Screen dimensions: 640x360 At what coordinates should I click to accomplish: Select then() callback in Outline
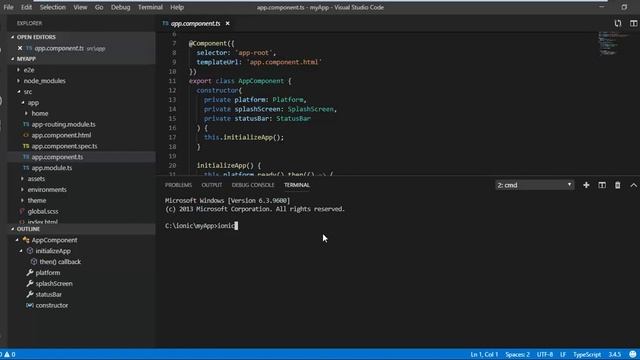click(60, 262)
